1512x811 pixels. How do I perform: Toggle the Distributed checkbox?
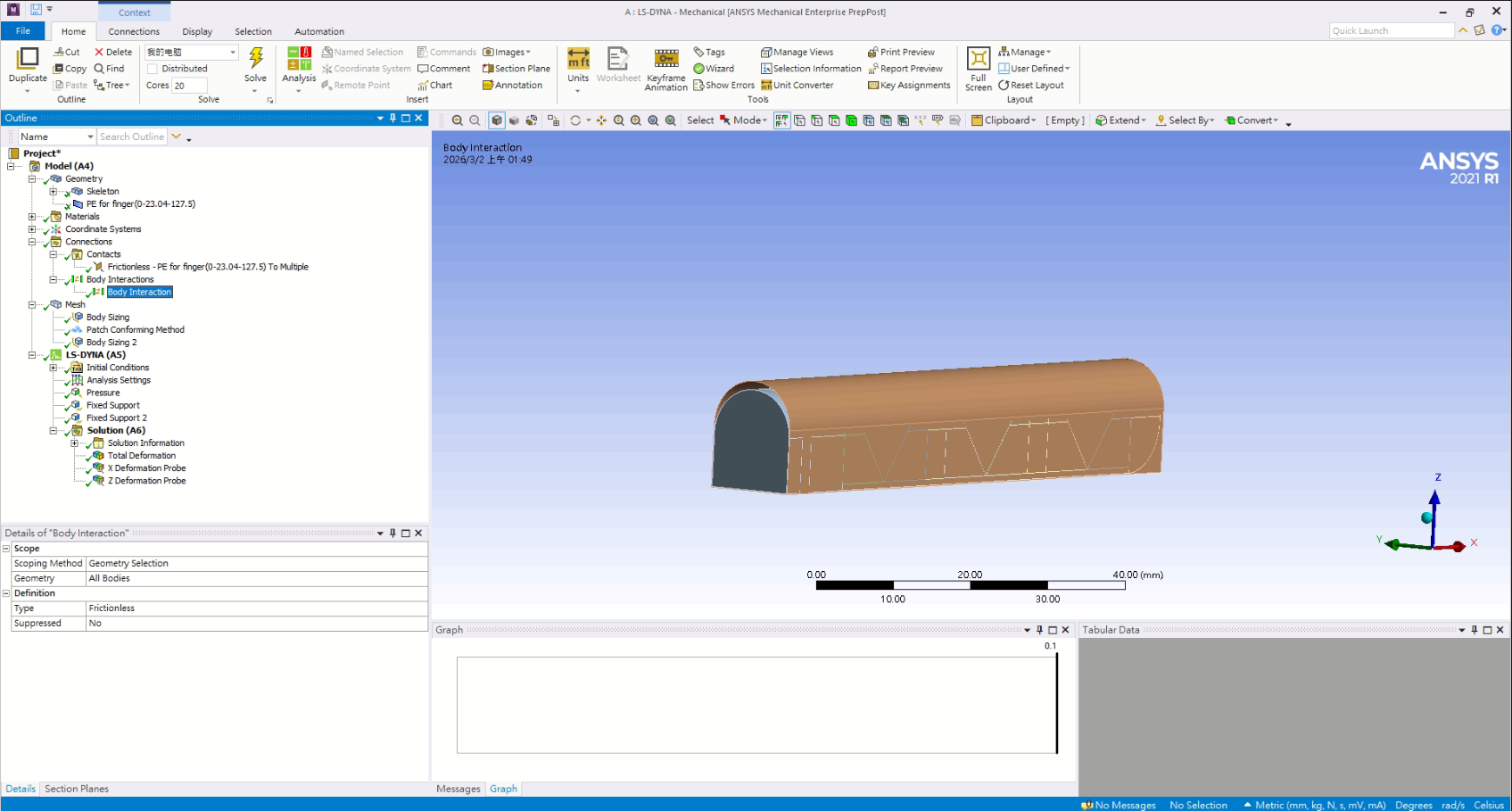[x=153, y=69]
